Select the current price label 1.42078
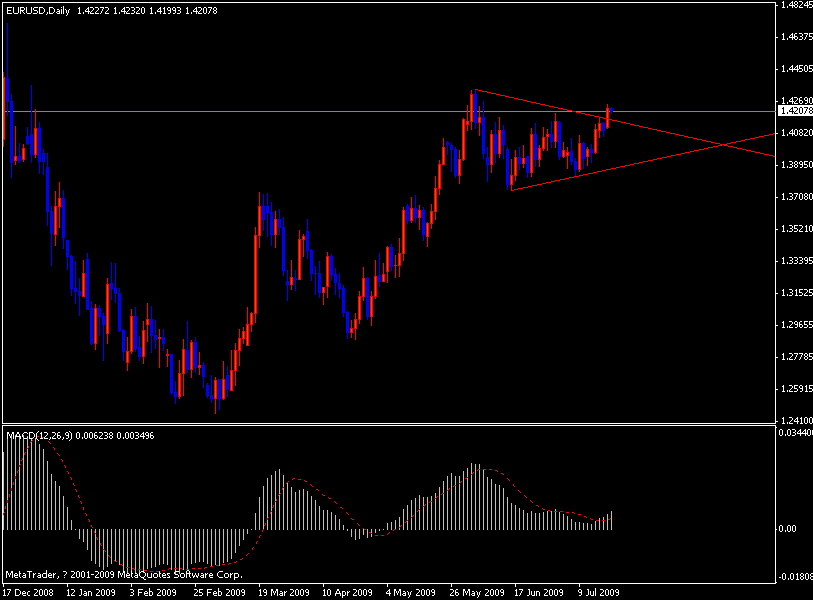The height and width of the screenshot is (600, 813). [796, 110]
